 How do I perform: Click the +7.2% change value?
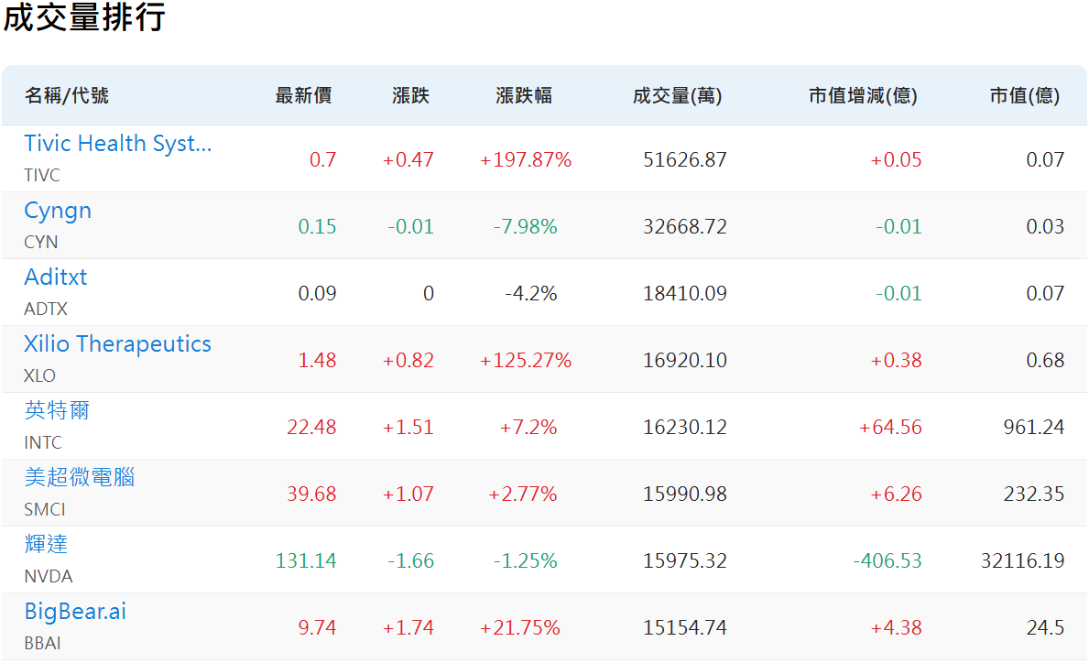[529, 427]
